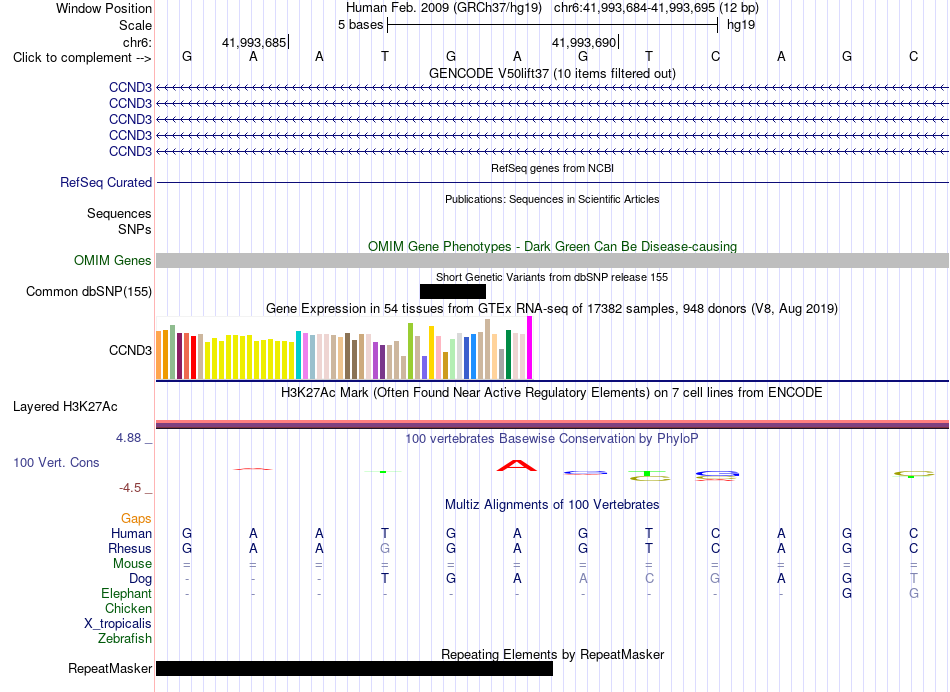Click the '5 bases' scale label
This screenshot has width=950, height=692.
[360, 25]
